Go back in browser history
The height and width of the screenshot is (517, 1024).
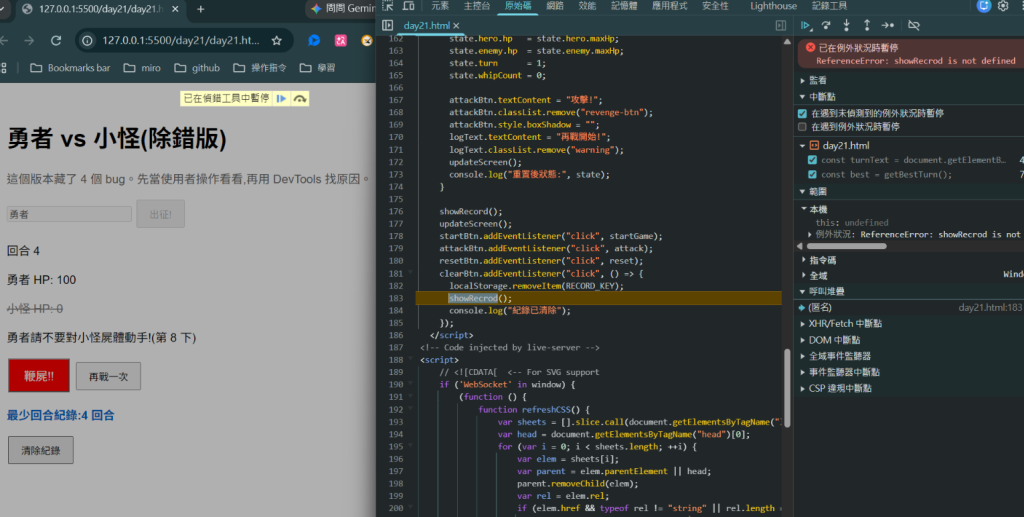pyautogui.click(x=5, y=40)
